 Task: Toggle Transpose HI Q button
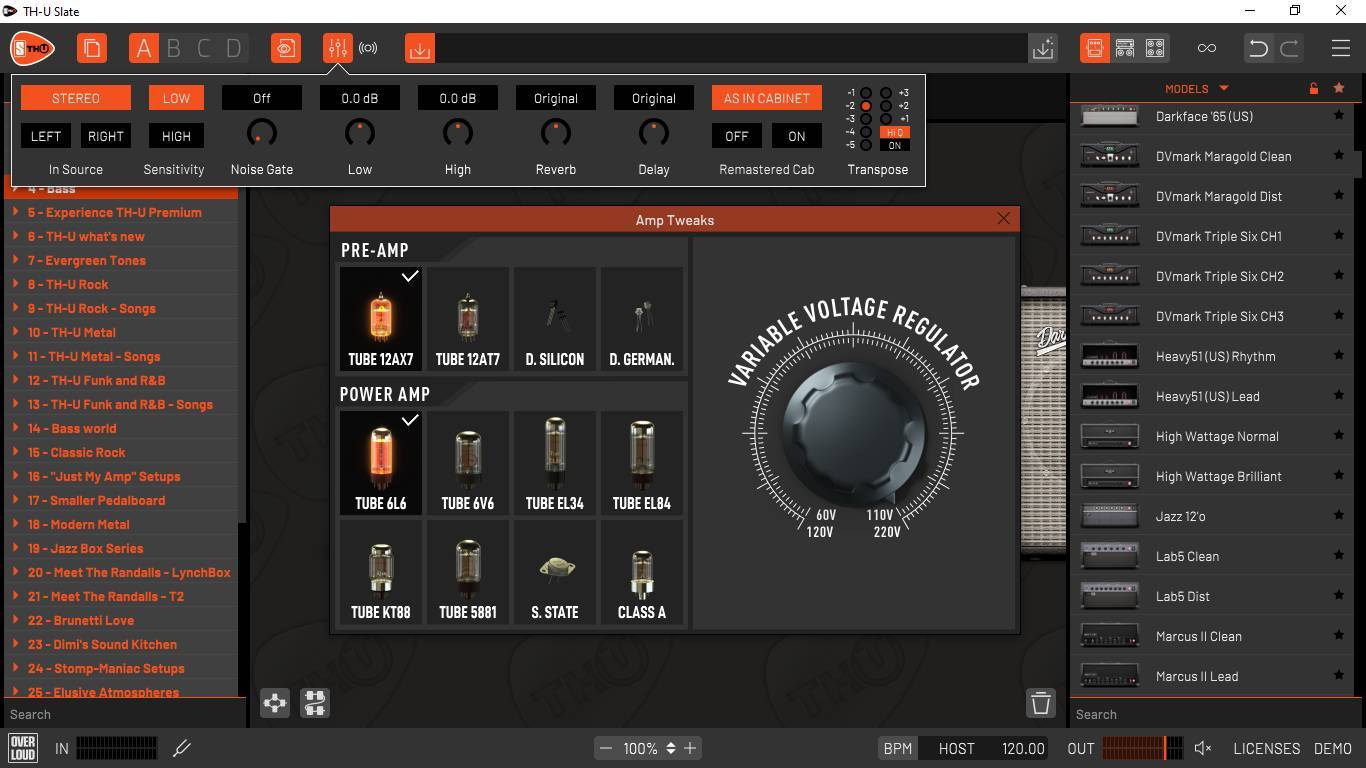(895, 132)
